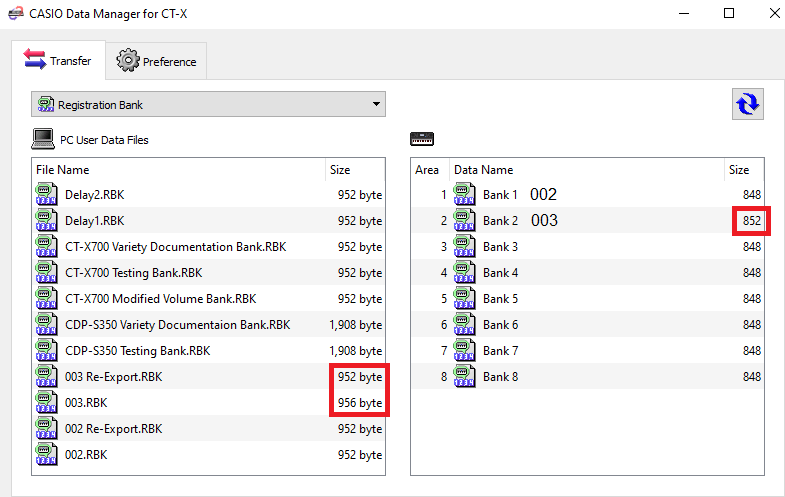Click the Bank 5 icon
785x497 pixels.
(464, 298)
